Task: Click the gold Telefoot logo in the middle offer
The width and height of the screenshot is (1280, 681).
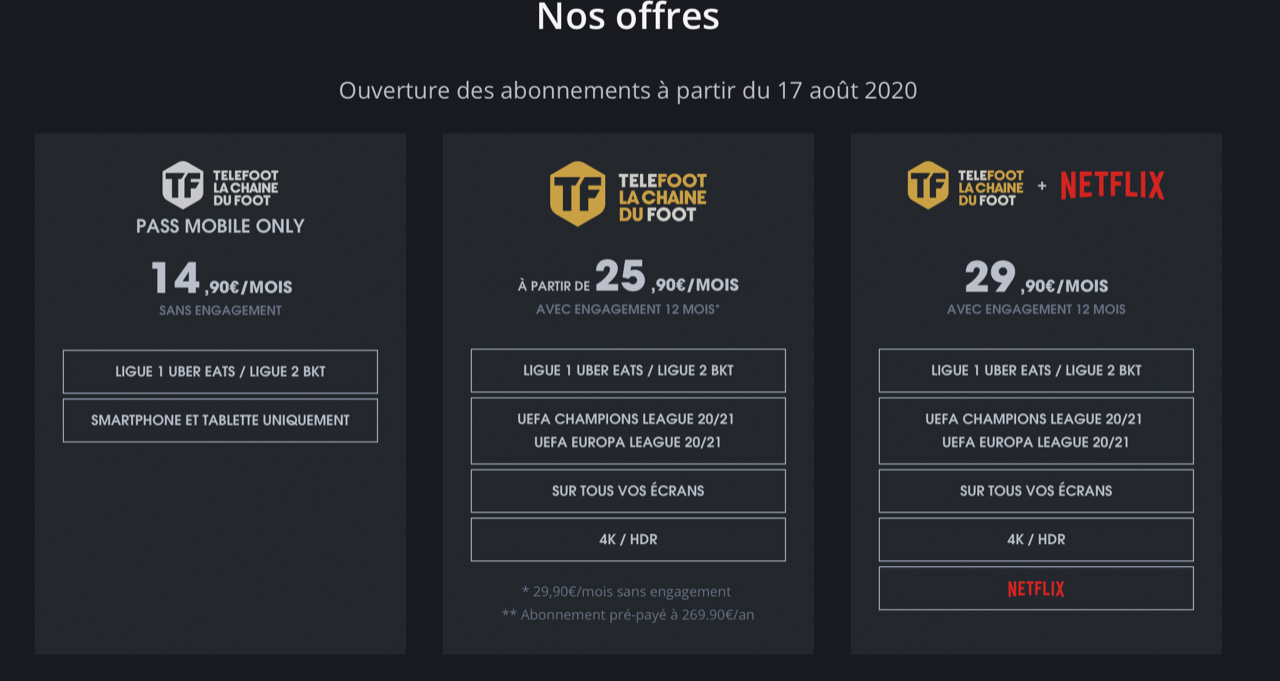Action: pyautogui.click(x=628, y=194)
